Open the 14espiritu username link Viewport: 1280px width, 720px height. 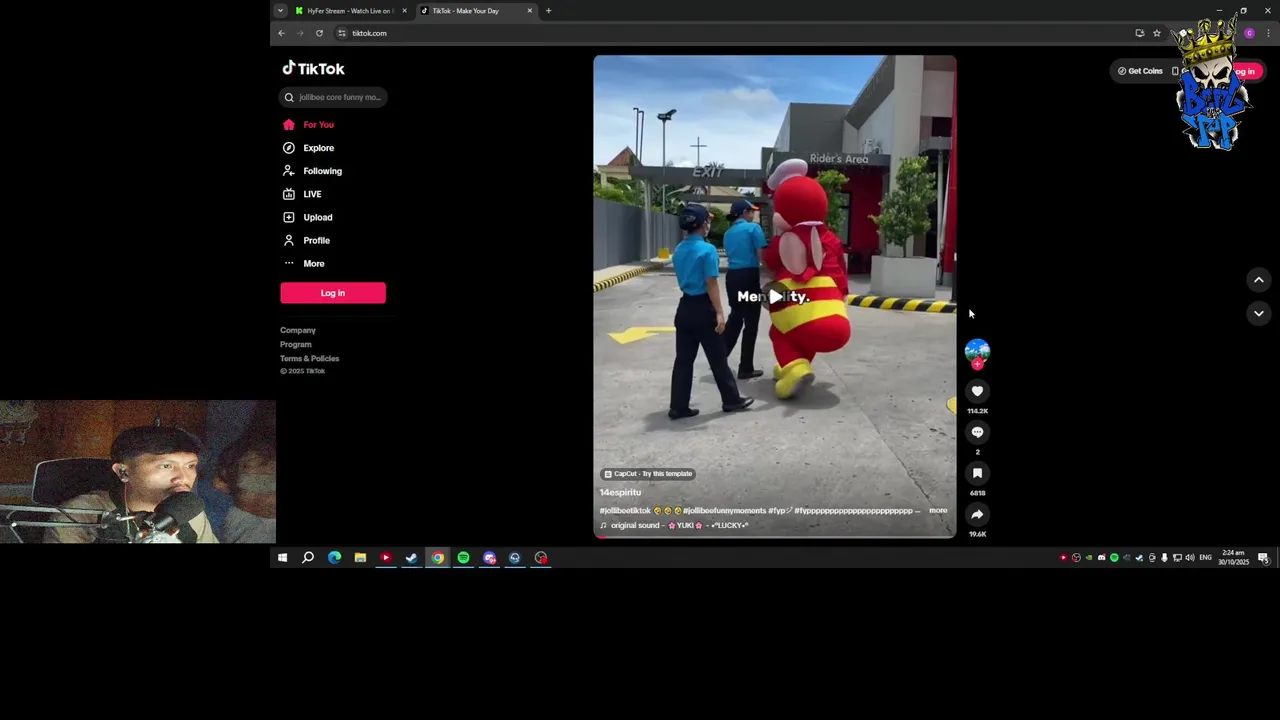pos(620,492)
